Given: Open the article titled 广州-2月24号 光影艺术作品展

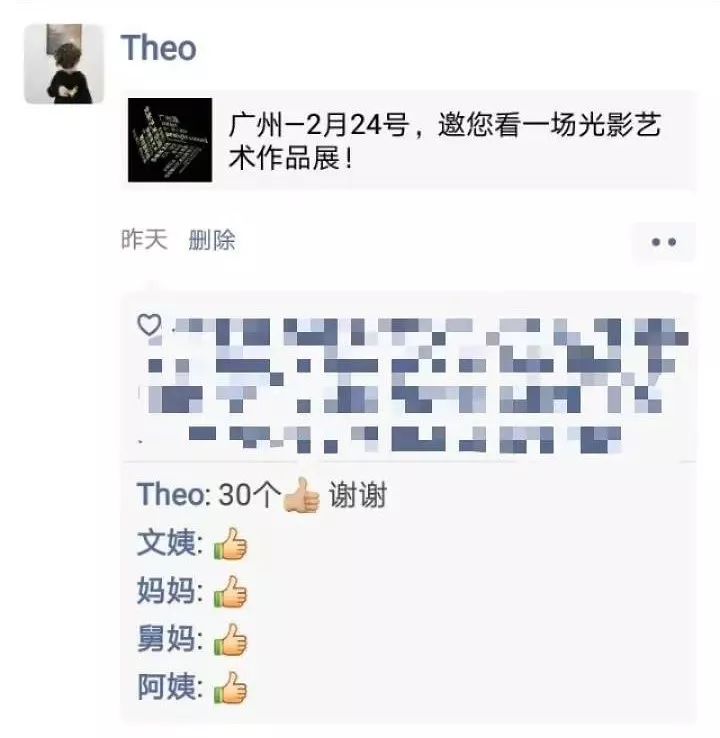Looking at the screenshot, I should [408, 140].
